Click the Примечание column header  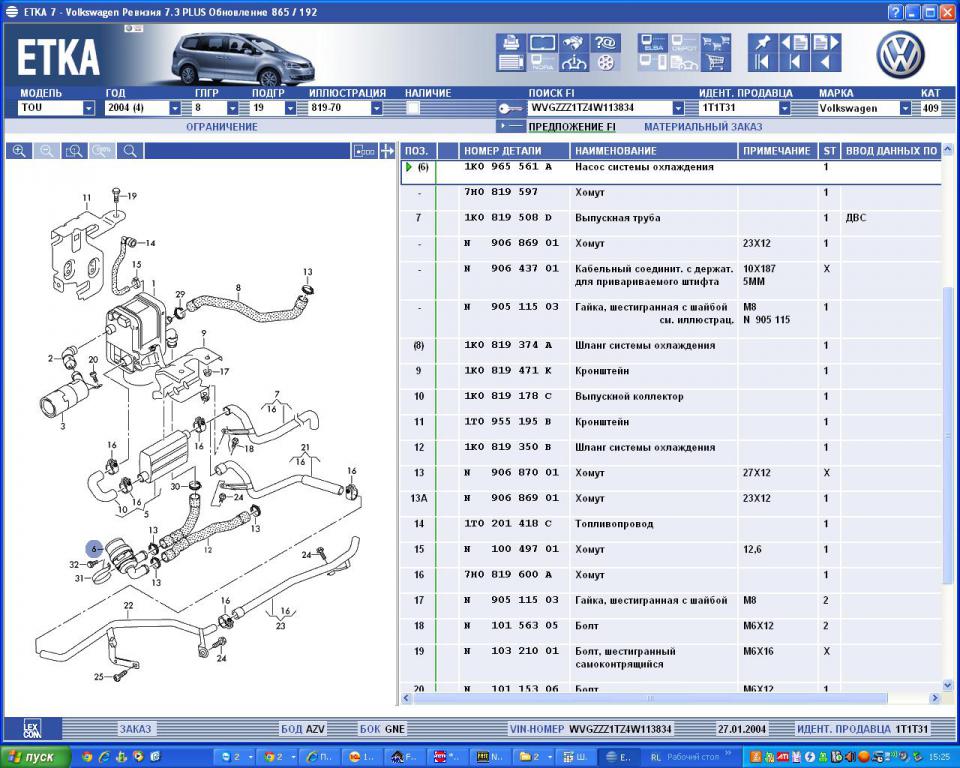tap(777, 151)
